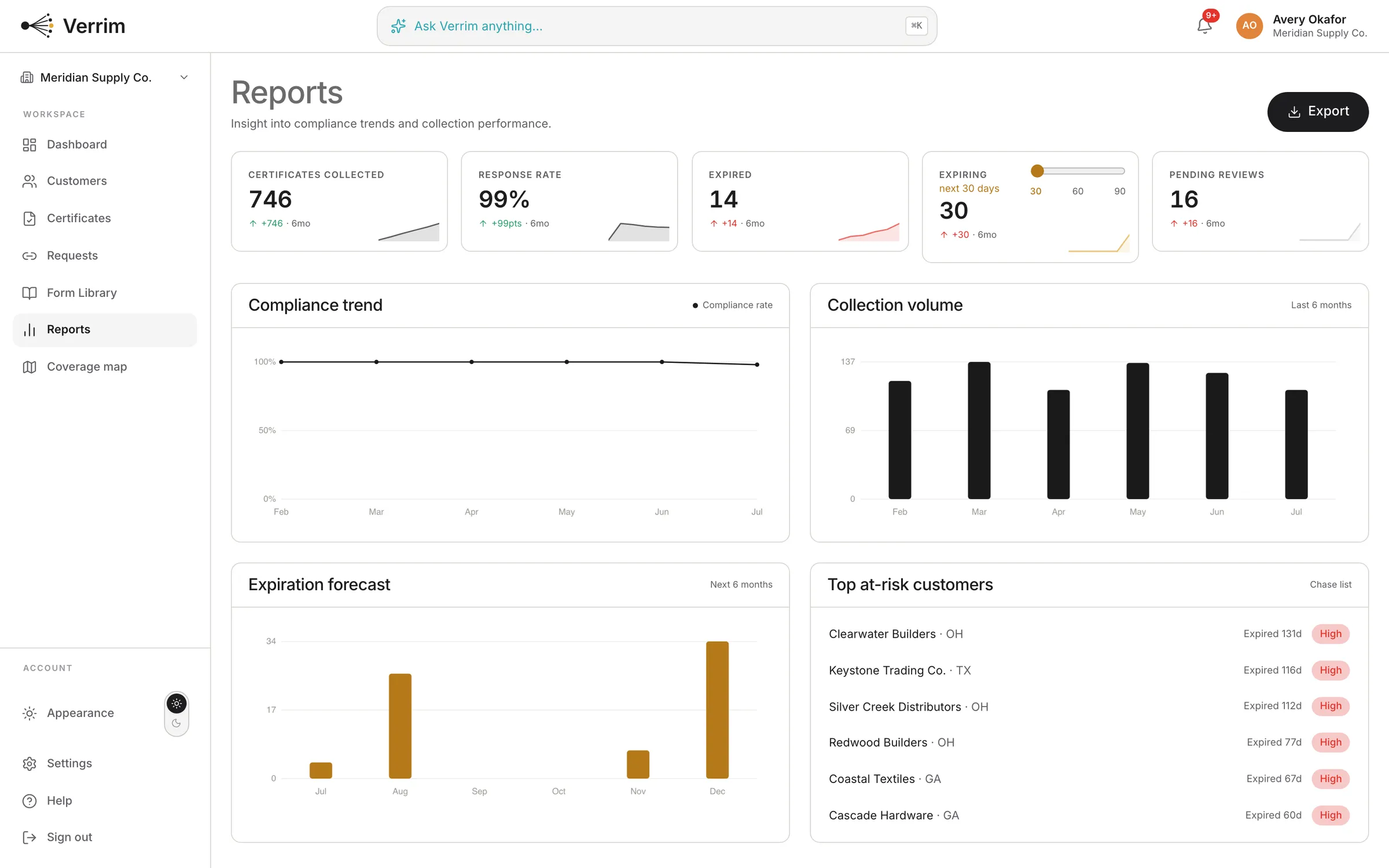
Task: Click the Reports bar chart icon
Action: [30, 330]
